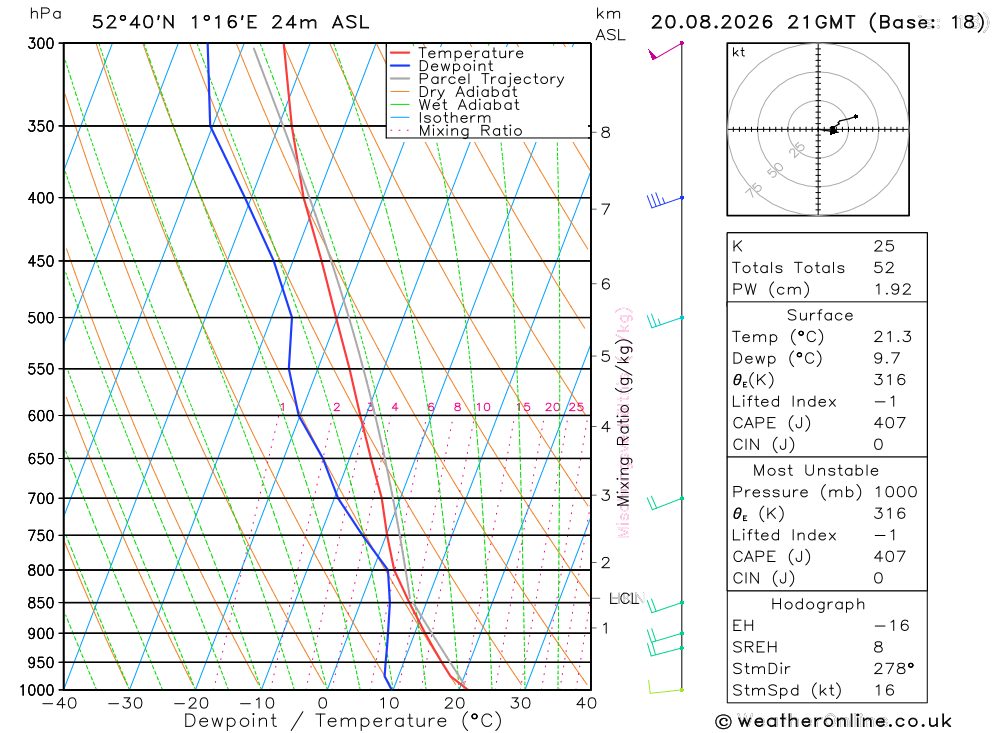
Task: Click the date 20.08.2026 21GMT header
Action: (753, 22)
